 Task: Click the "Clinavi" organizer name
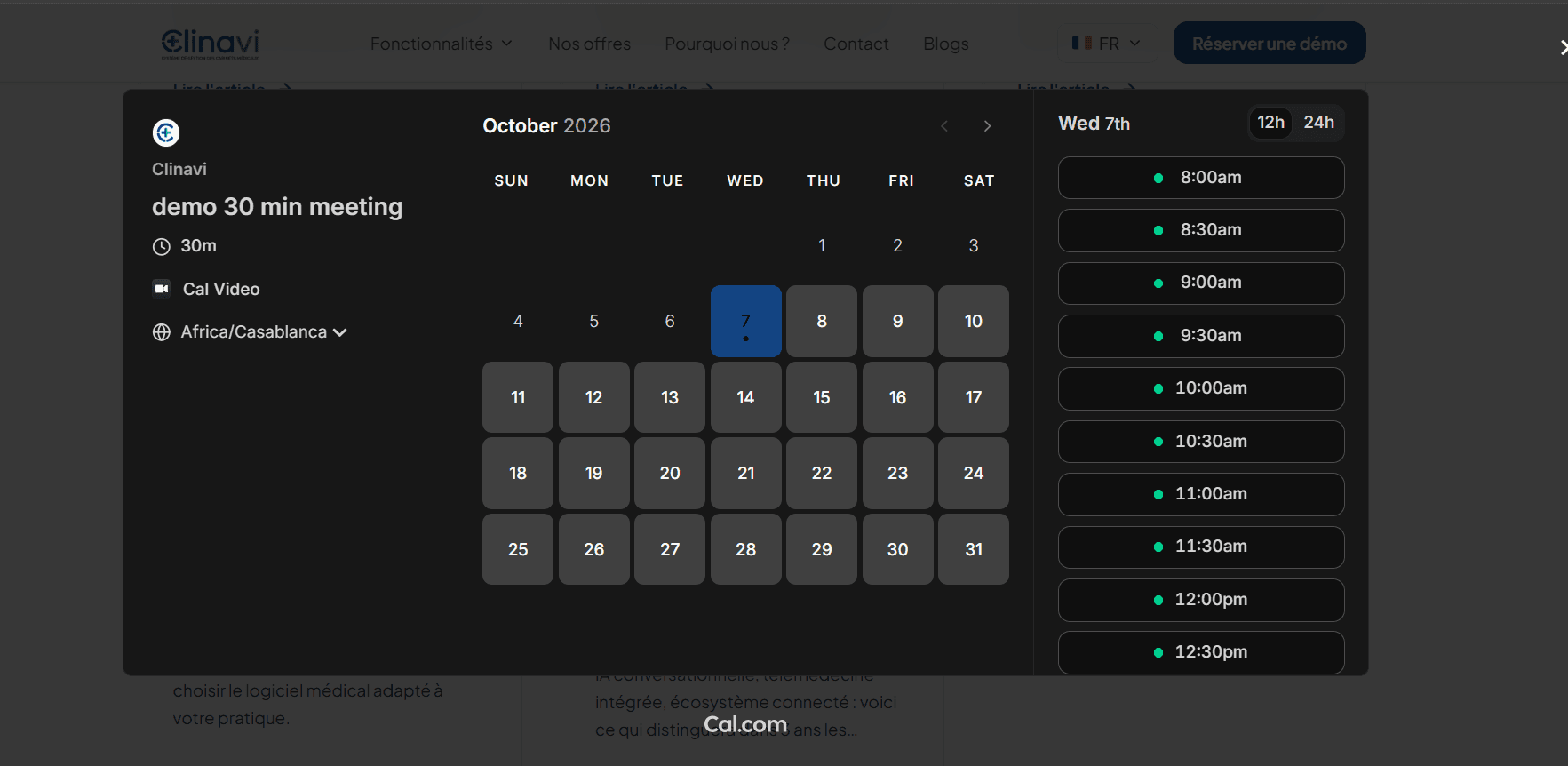pos(179,169)
